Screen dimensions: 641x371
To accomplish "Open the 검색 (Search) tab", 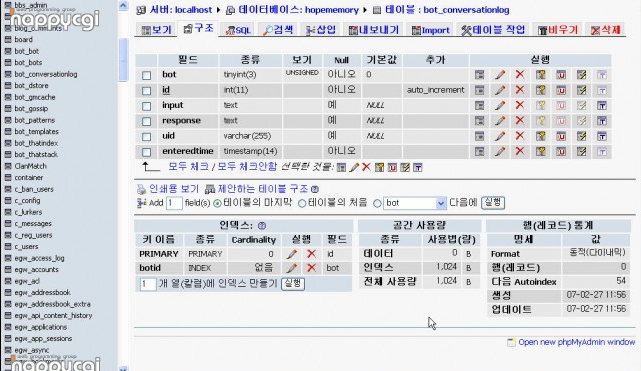I will [x=278, y=30].
